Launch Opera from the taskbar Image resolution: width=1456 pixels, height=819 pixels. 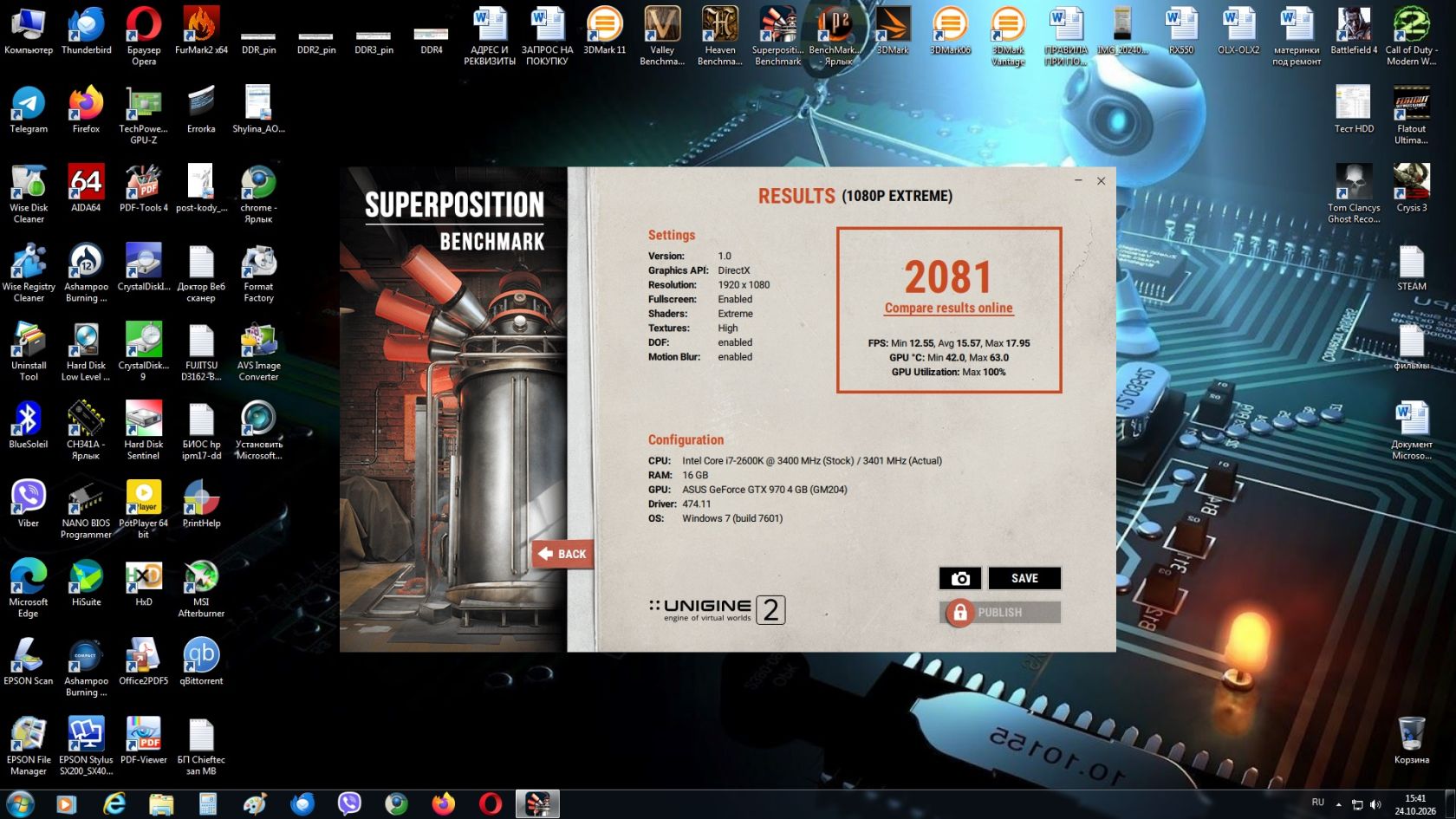pos(491,804)
